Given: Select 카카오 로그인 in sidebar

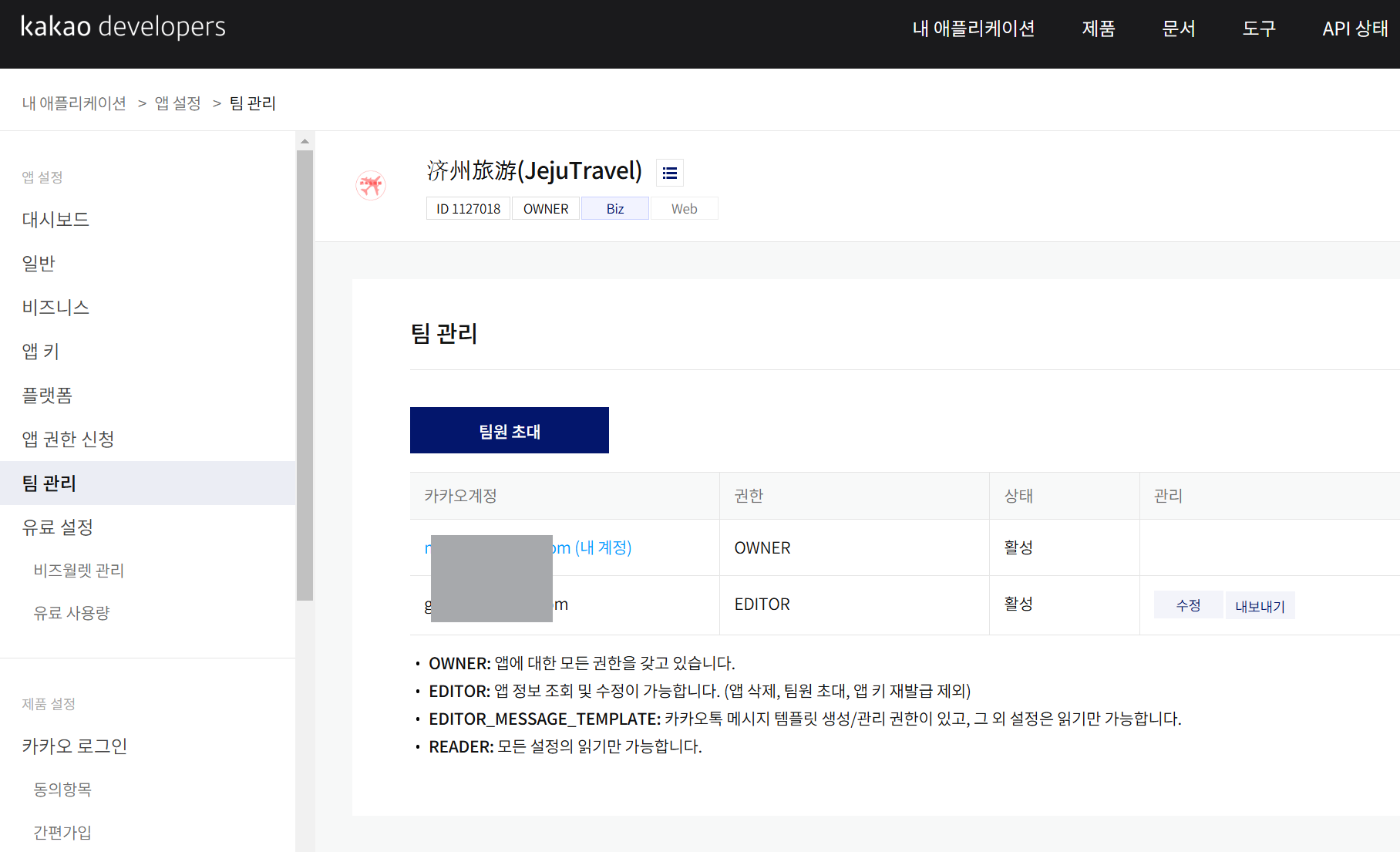Looking at the screenshot, I should (75, 746).
